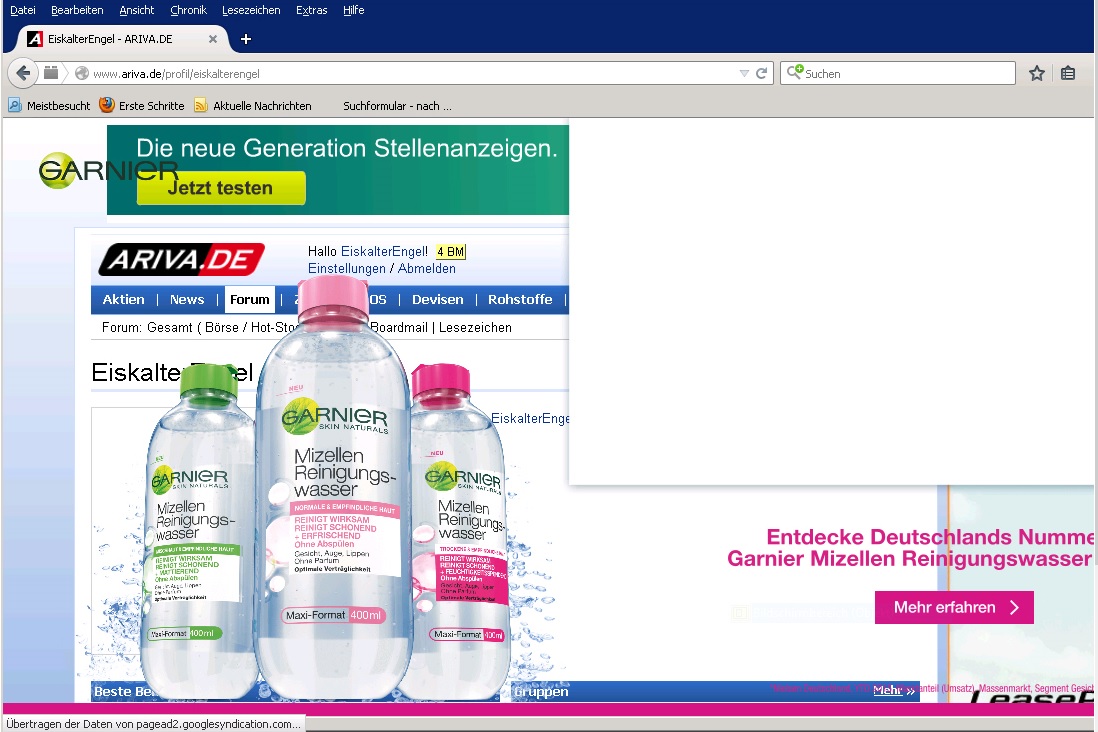Go back with the browser back arrow
The height and width of the screenshot is (732, 1098).
click(22, 73)
